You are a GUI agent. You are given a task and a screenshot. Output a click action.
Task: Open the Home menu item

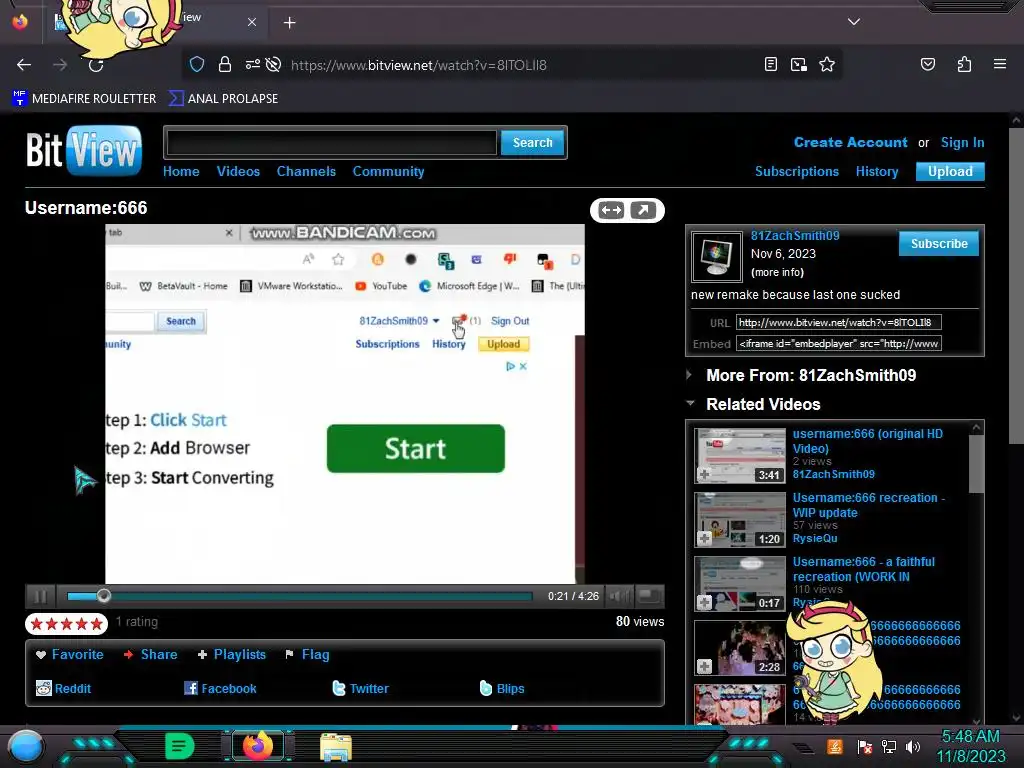point(181,171)
